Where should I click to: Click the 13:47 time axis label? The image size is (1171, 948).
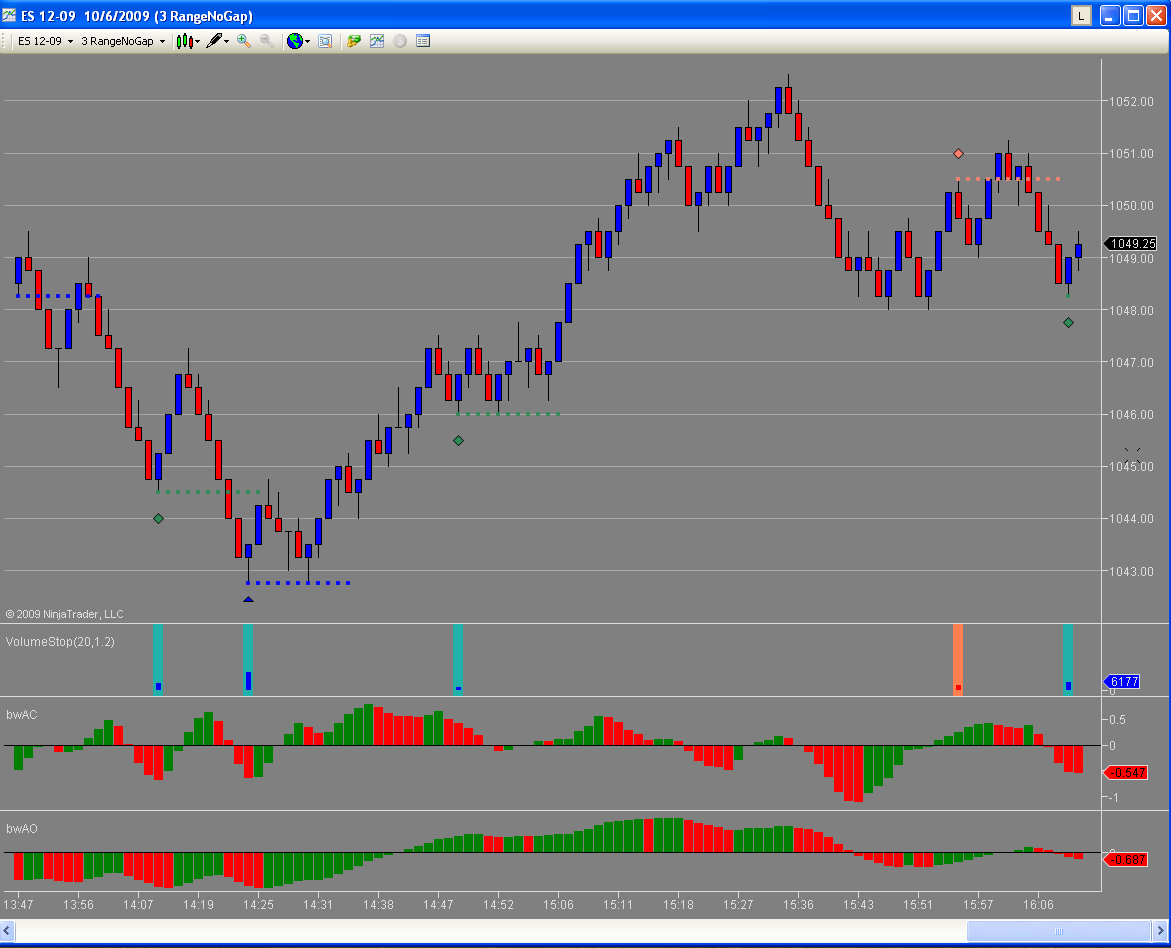19,905
